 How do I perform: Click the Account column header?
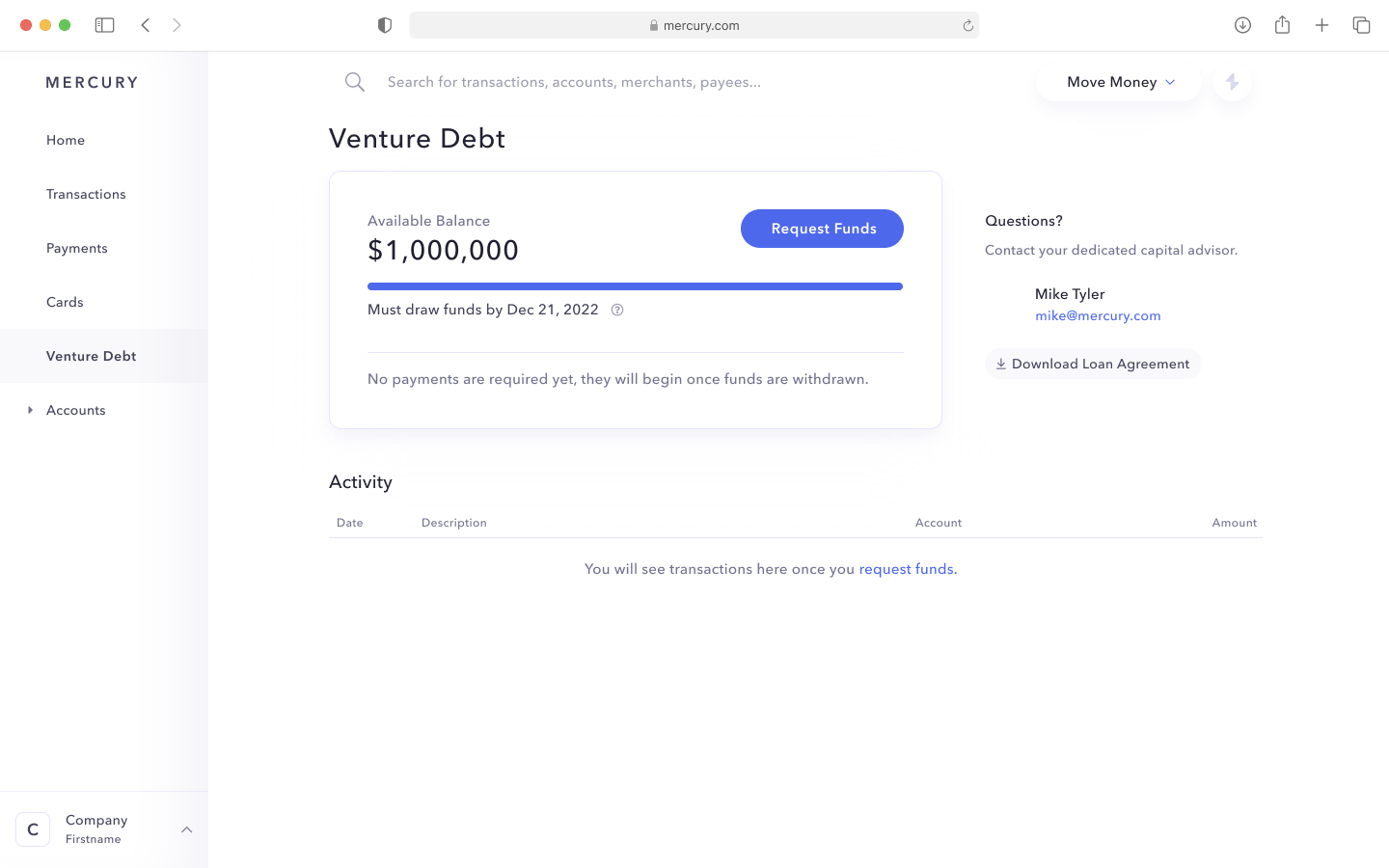[939, 523]
